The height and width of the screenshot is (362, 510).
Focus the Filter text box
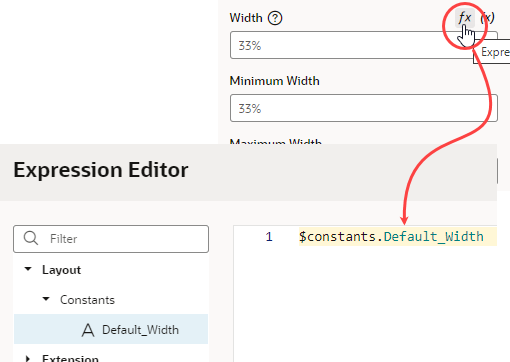[x=111, y=239]
